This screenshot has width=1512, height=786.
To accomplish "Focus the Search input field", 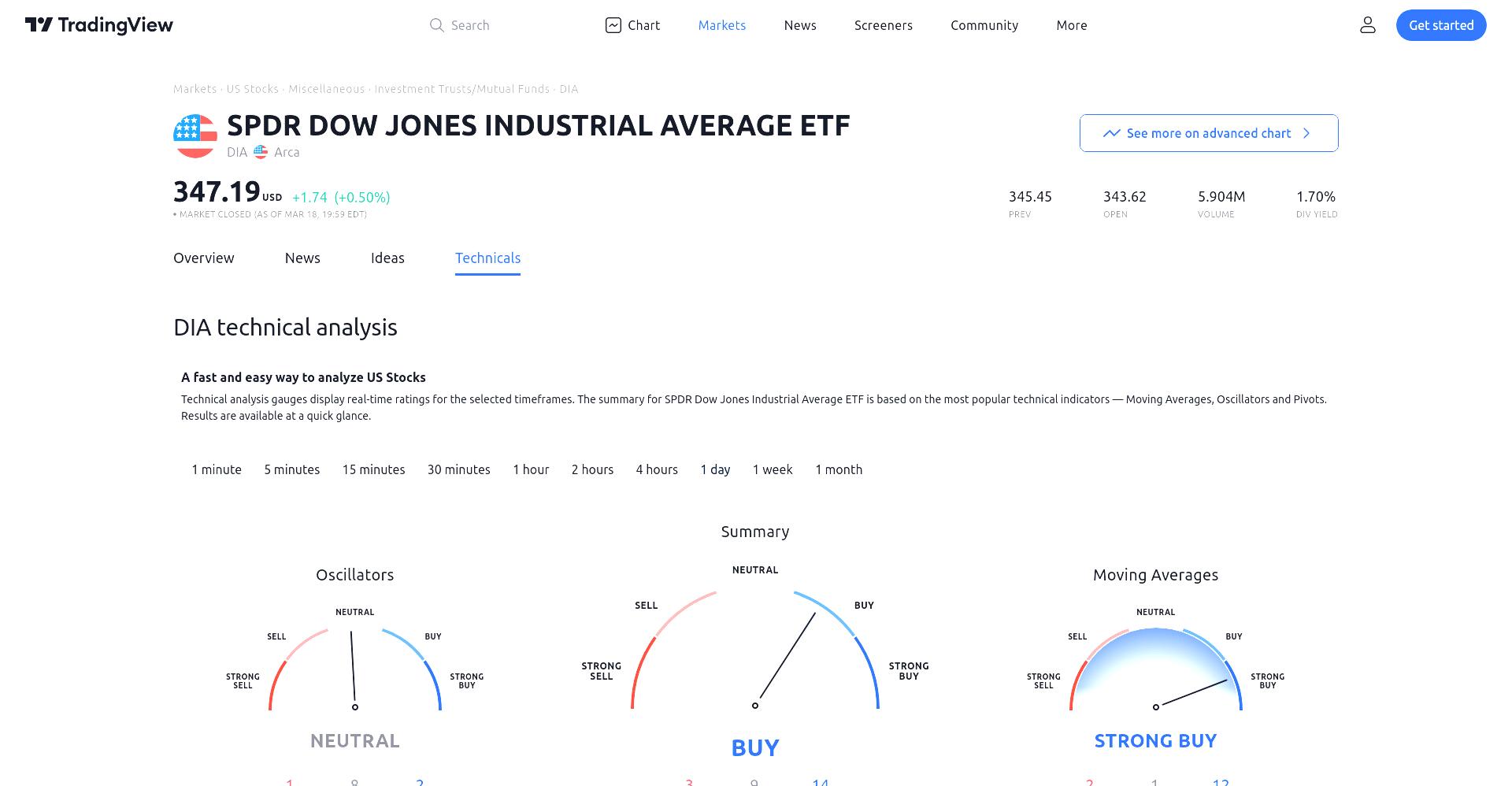I will point(470,25).
